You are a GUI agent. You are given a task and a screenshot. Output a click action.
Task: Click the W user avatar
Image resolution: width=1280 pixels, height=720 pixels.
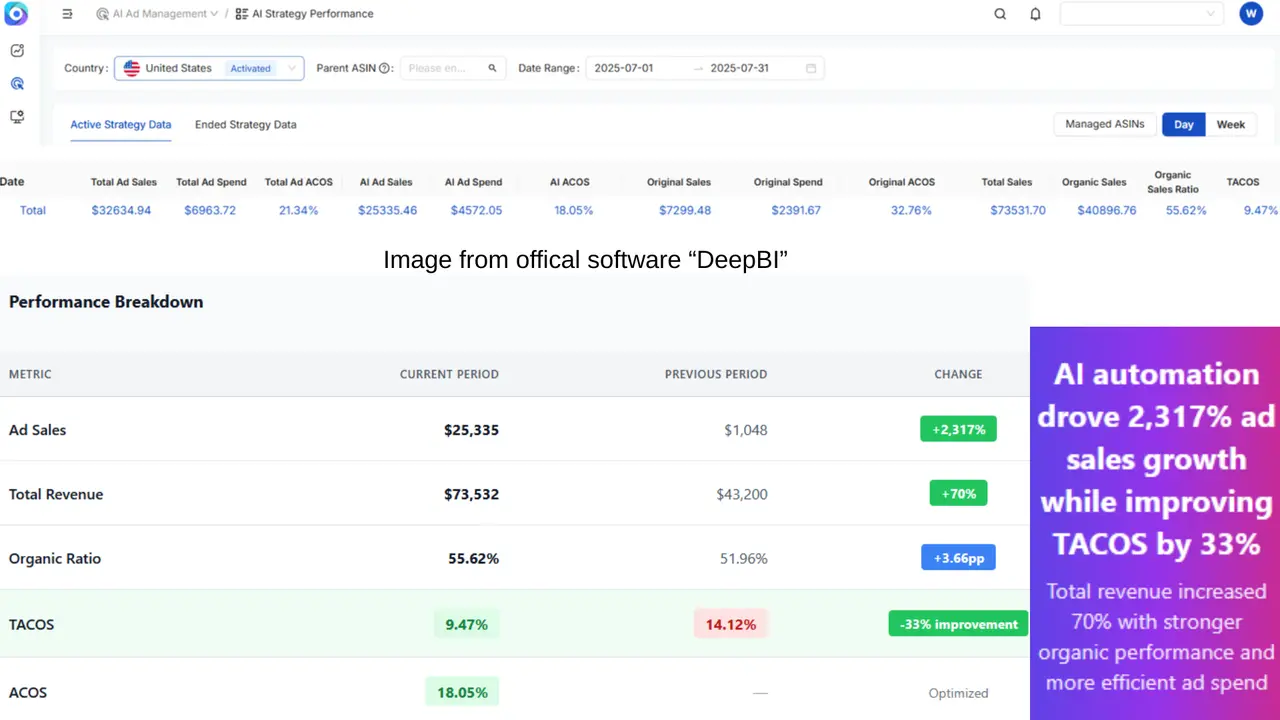[1251, 14]
